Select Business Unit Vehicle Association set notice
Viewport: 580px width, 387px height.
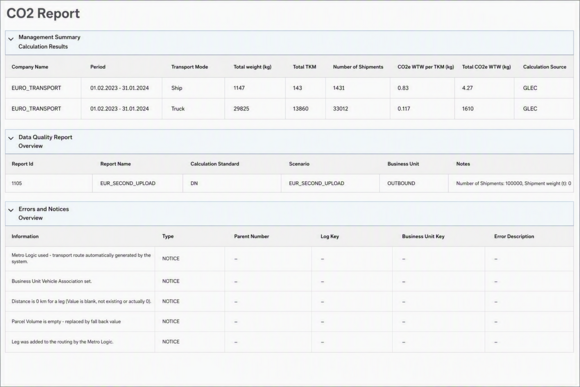290,281
